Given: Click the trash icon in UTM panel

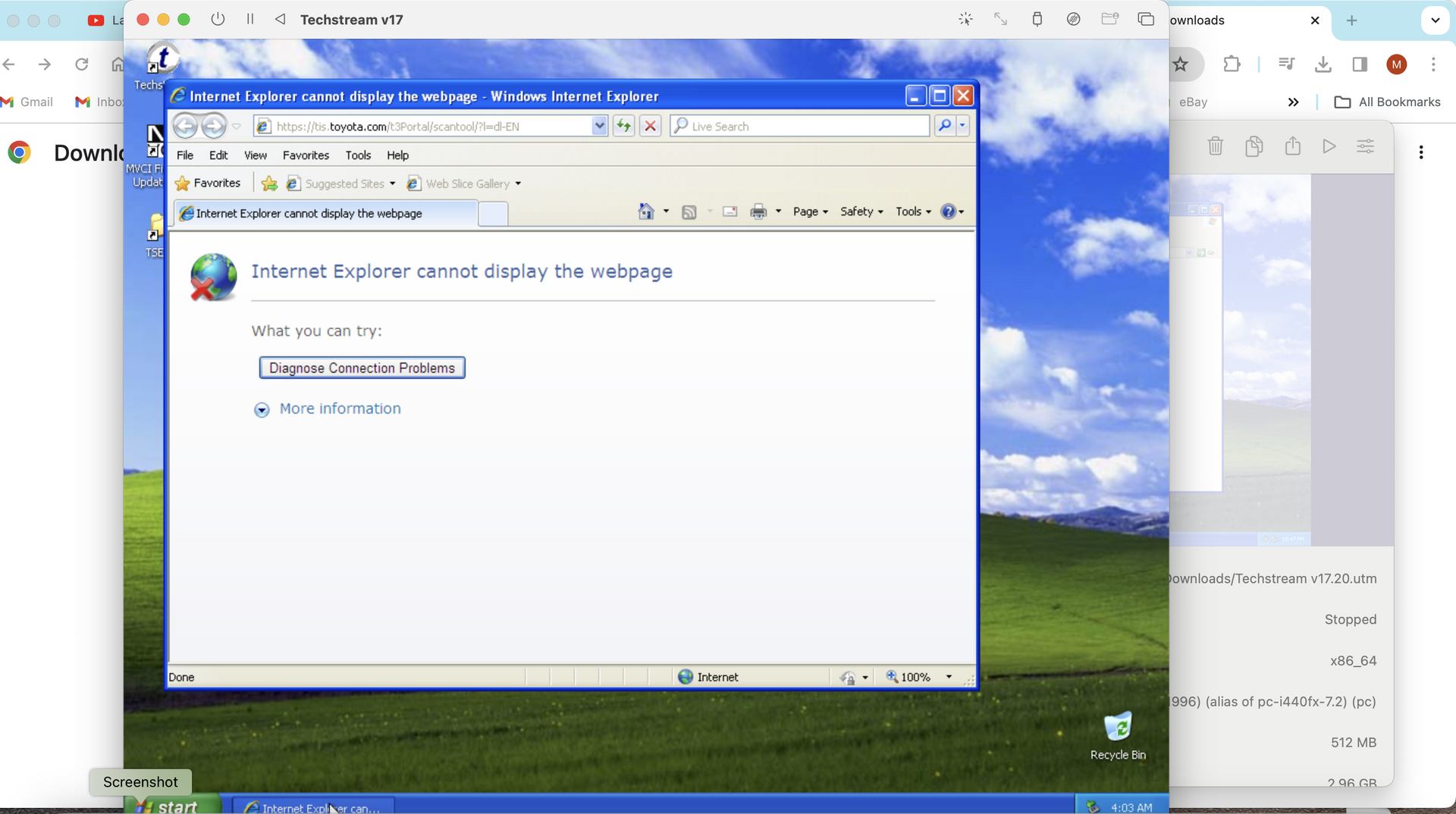Looking at the screenshot, I should 1216,146.
